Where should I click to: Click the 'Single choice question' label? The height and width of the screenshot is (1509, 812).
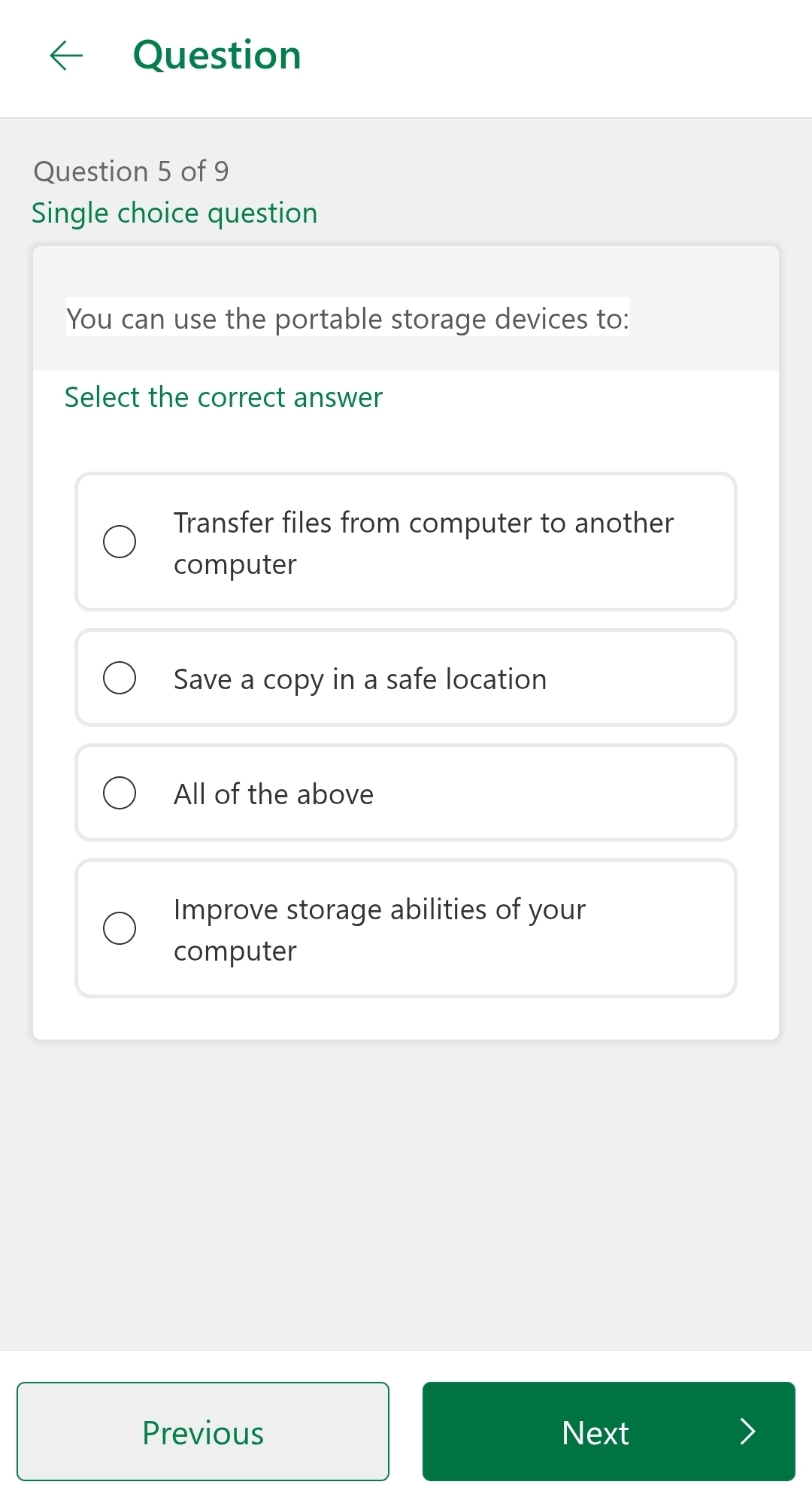(x=174, y=213)
